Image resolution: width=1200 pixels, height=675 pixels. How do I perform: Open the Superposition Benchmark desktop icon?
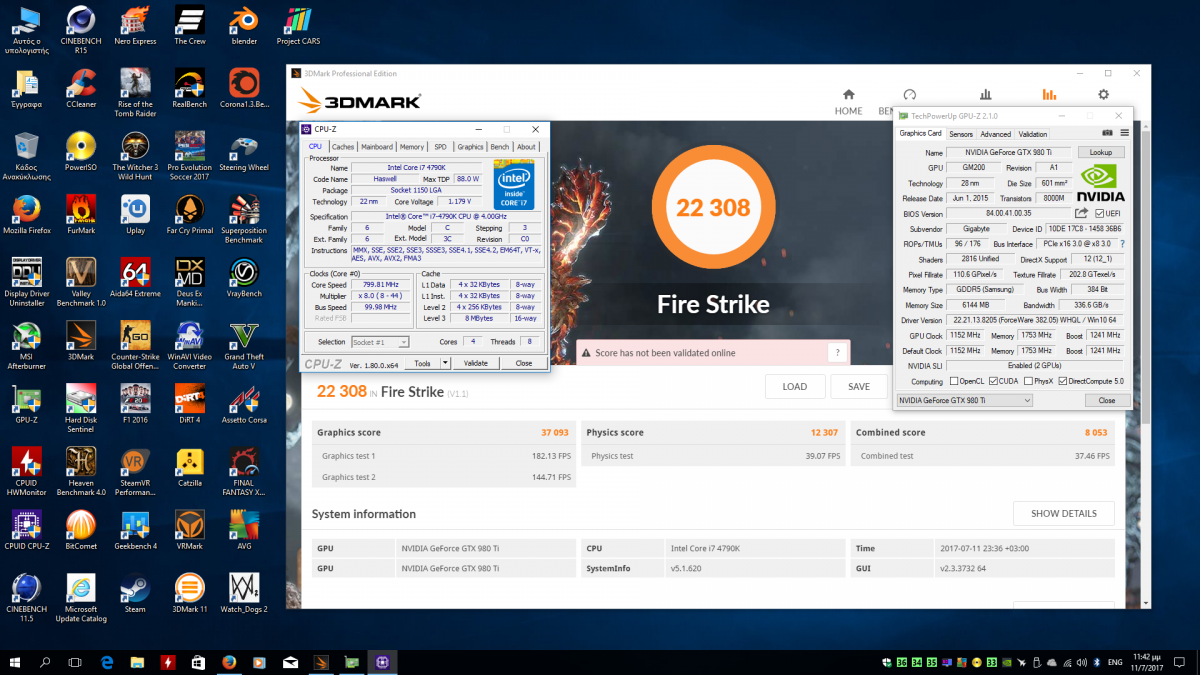pos(244,219)
